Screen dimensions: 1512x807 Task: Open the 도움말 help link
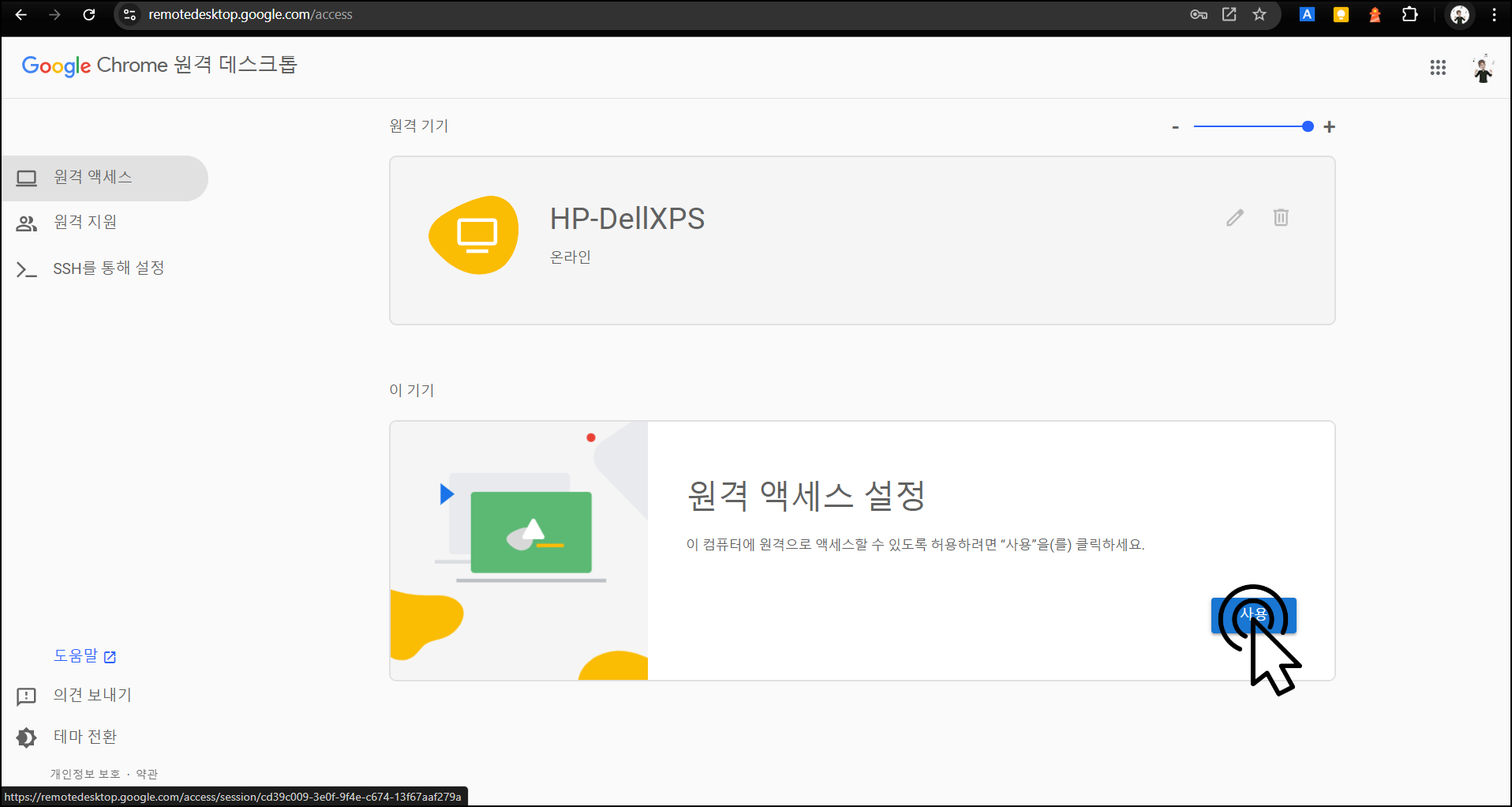pyautogui.click(x=84, y=656)
